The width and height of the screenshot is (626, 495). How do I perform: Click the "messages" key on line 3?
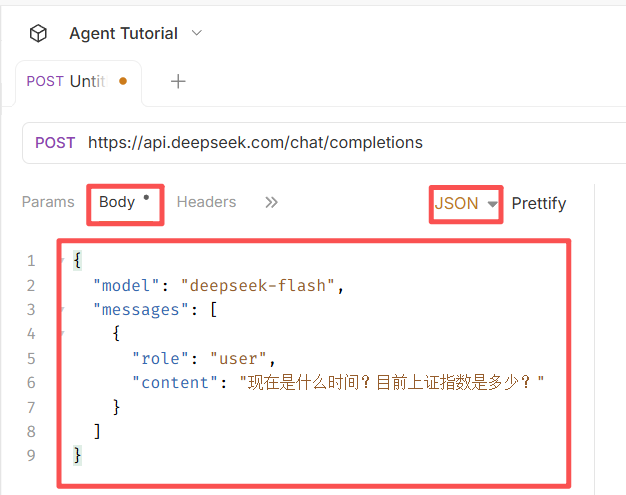(x=141, y=310)
